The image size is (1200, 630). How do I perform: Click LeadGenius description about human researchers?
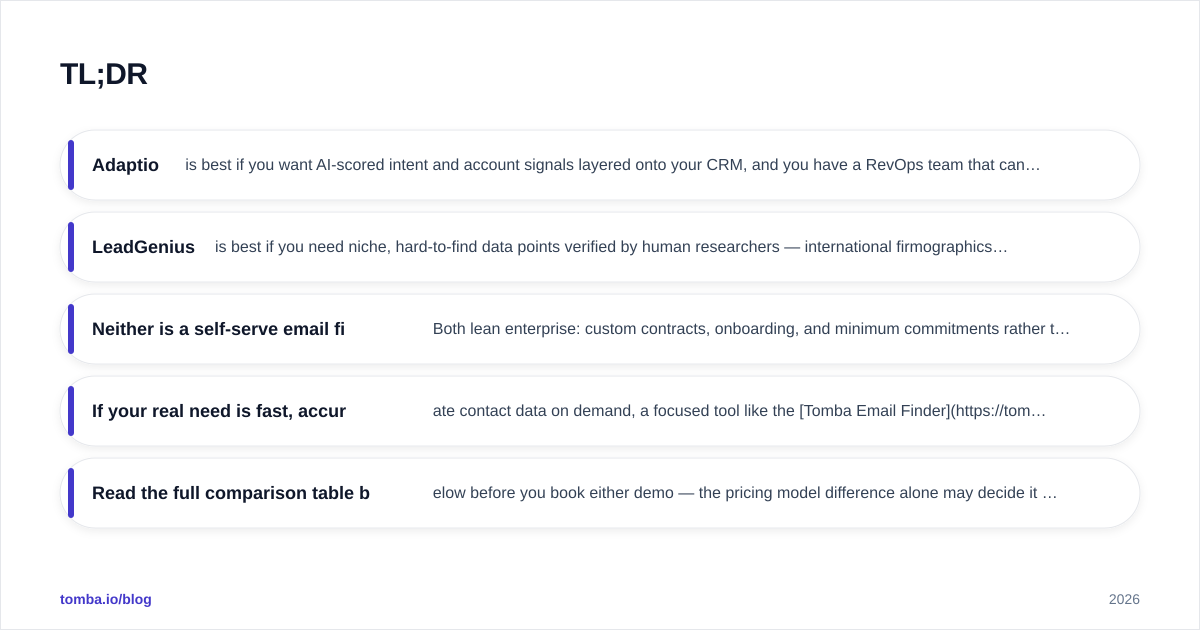611,247
